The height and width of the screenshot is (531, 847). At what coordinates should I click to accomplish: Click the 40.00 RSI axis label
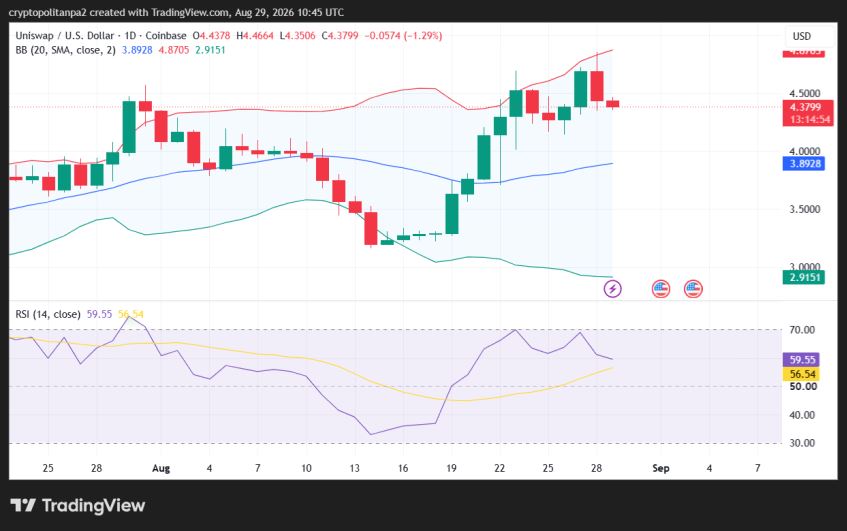click(802, 415)
